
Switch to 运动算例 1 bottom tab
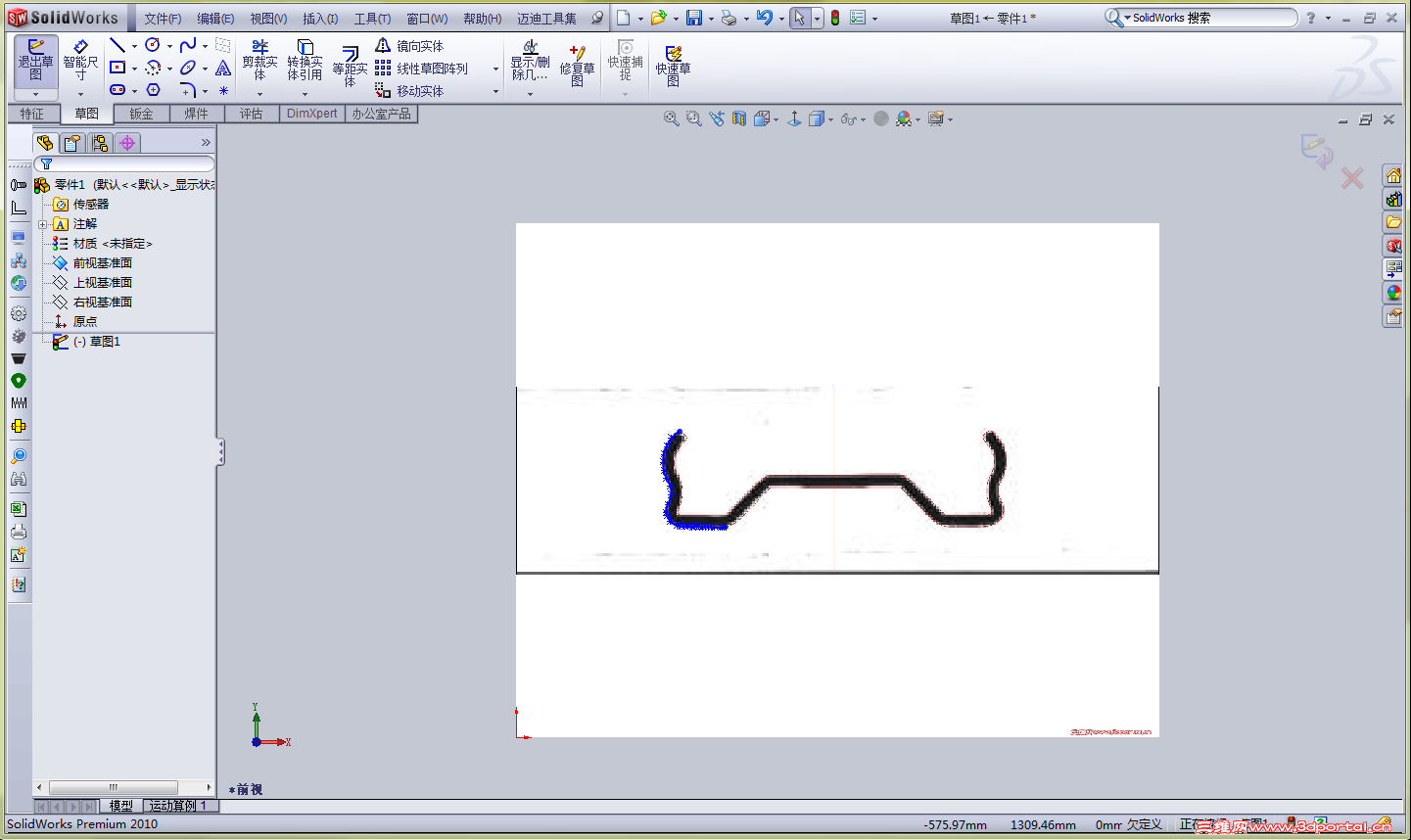[x=178, y=806]
